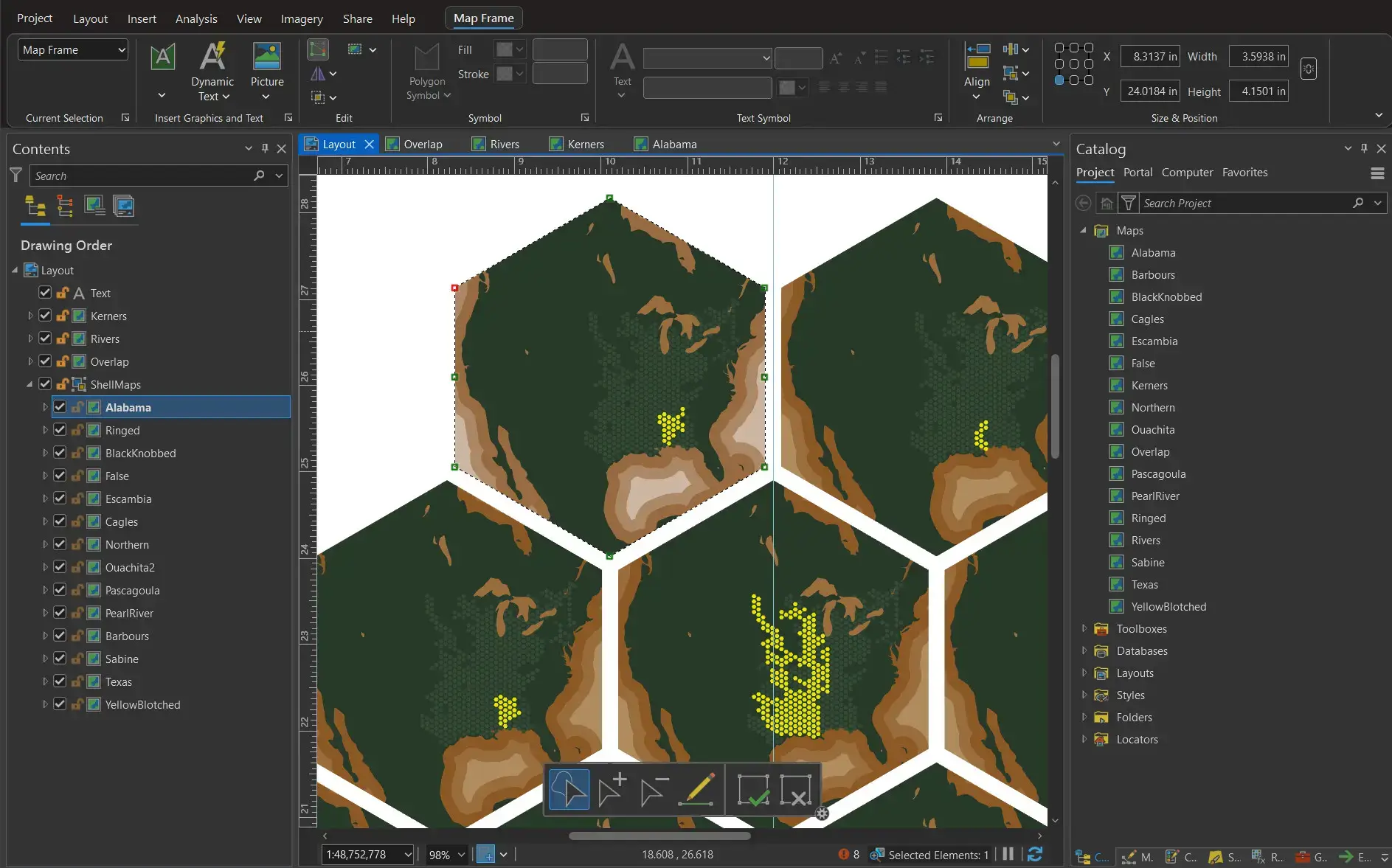Open the zoom percentage dropdown

pos(461,854)
